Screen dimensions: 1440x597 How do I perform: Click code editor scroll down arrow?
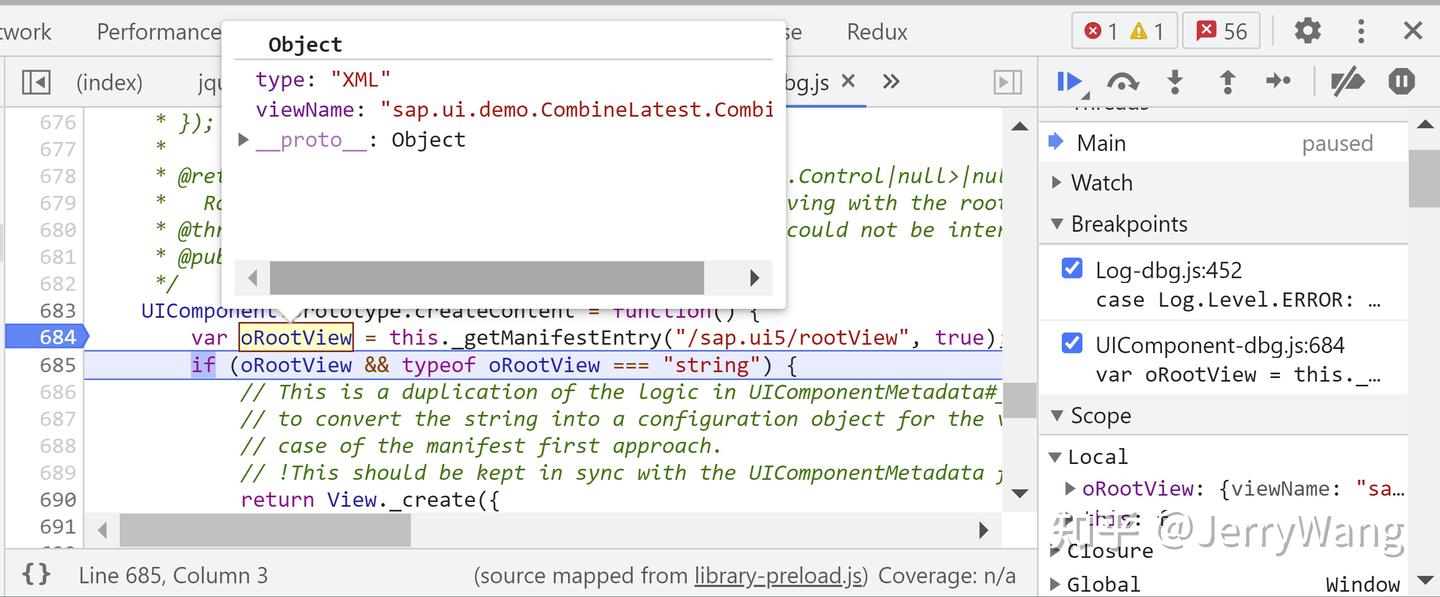click(x=1019, y=493)
